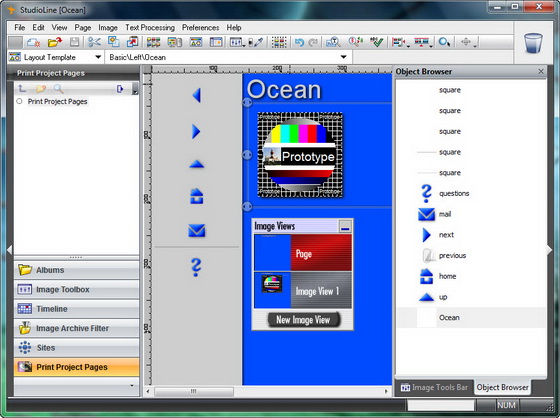
Task: Expand the bottom arrow of side panel list
Action: pos(132,385)
